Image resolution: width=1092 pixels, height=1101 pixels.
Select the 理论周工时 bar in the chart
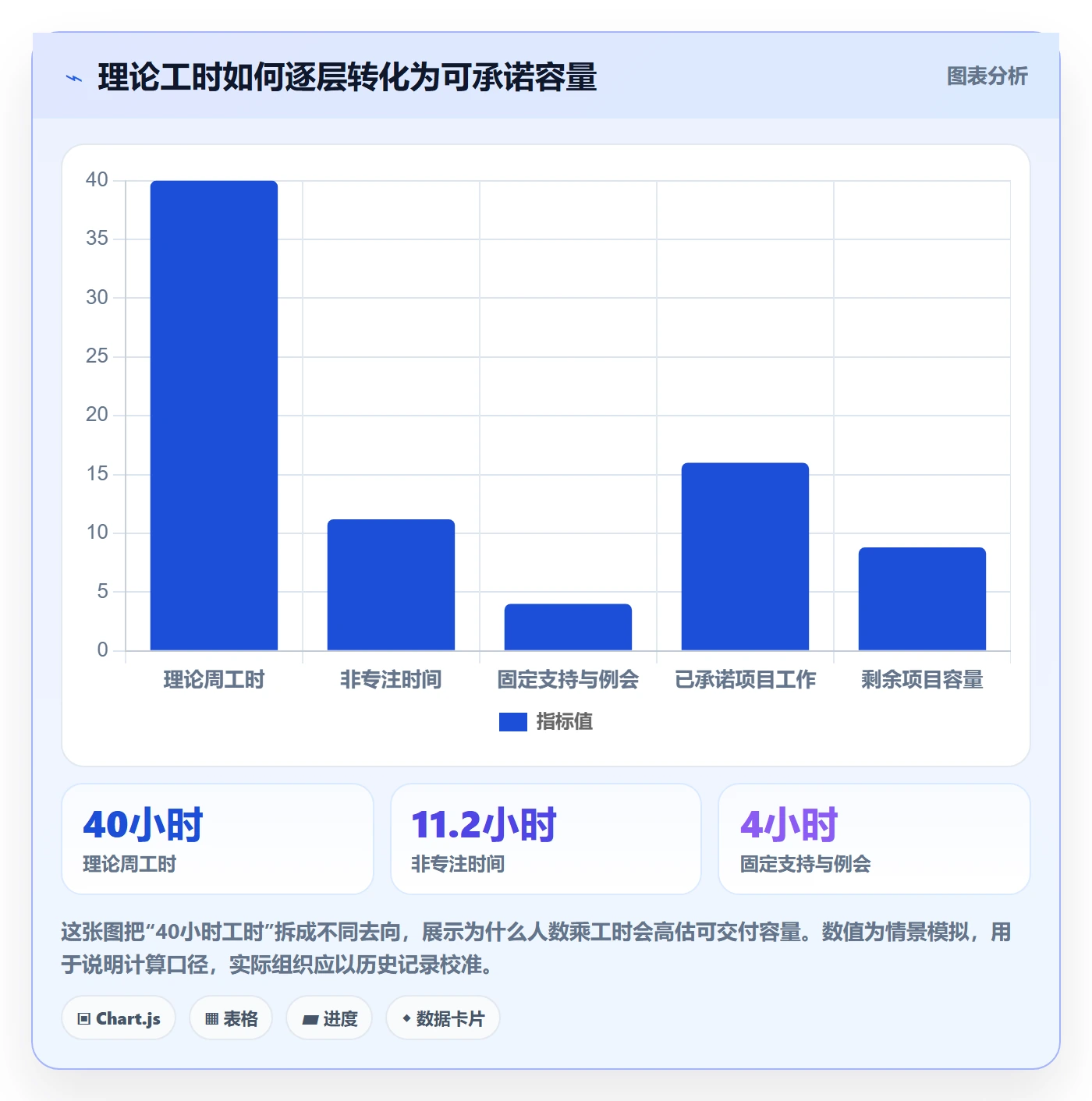click(x=214, y=415)
